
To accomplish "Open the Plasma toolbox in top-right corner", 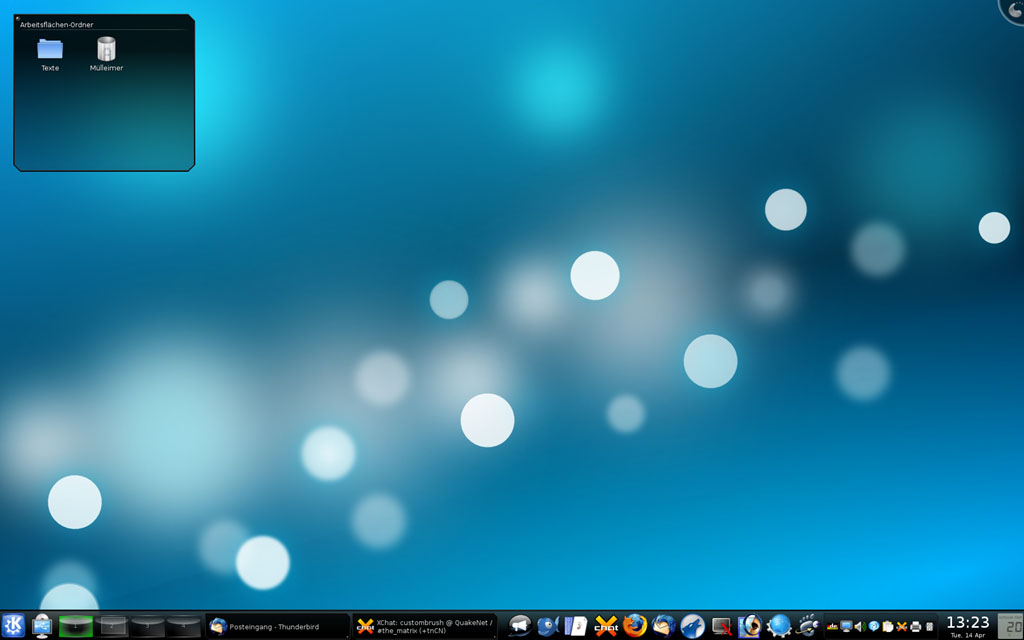I will click(1013, 9).
